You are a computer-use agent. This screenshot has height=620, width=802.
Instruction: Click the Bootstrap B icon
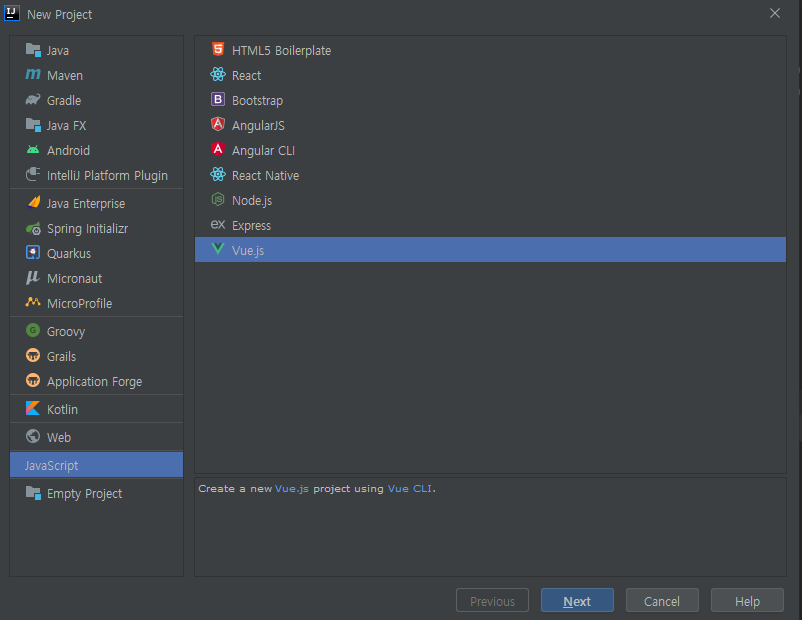pyautogui.click(x=218, y=99)
